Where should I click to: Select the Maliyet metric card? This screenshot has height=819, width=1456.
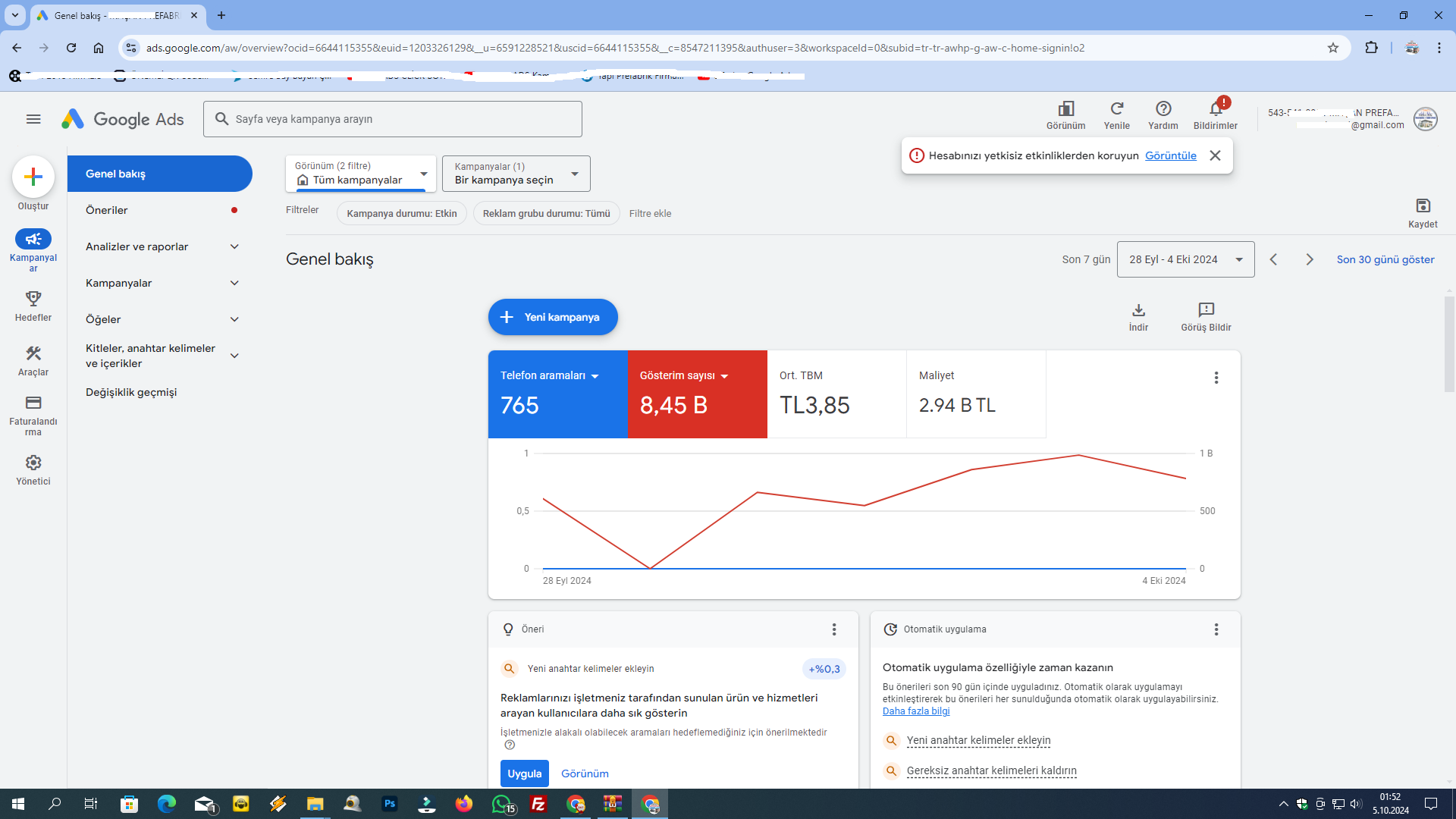tap(976, 394)
